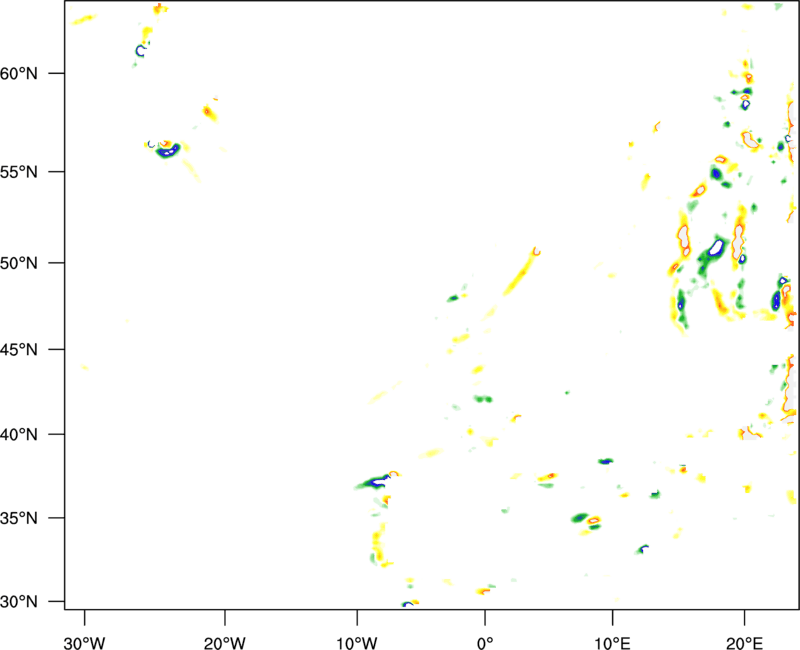Click the 30°W longitude label
The height and width of the screenshot is (650, 800).
(84, 643)
